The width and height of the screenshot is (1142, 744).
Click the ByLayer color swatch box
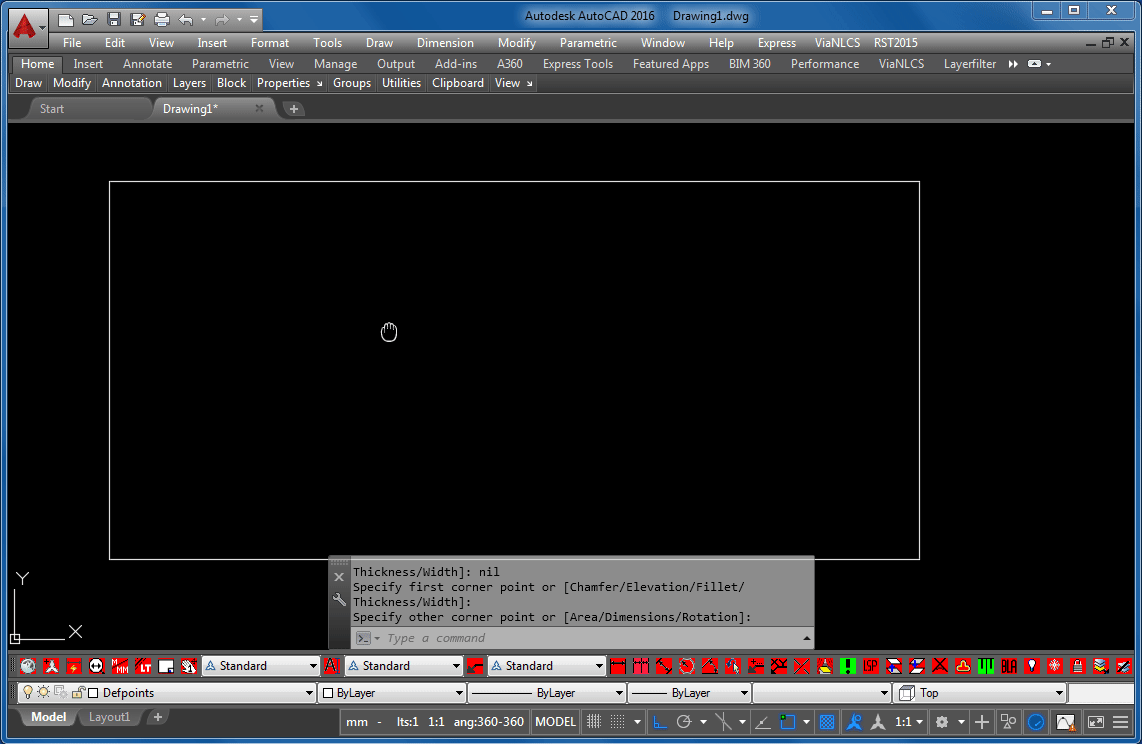tap(328, 693)
